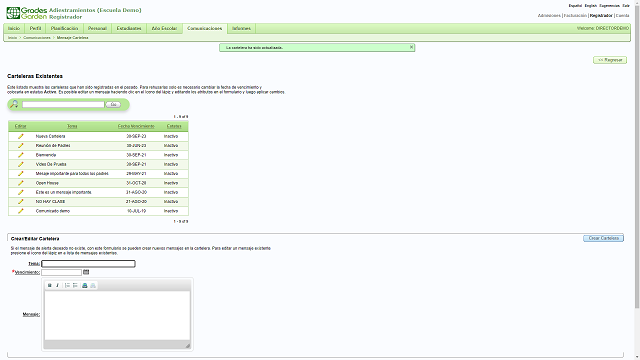This screenshot has height=360, width=640.
Task: Go to the Facturación module
Action: pyautogui.click(x=575, y=16)
